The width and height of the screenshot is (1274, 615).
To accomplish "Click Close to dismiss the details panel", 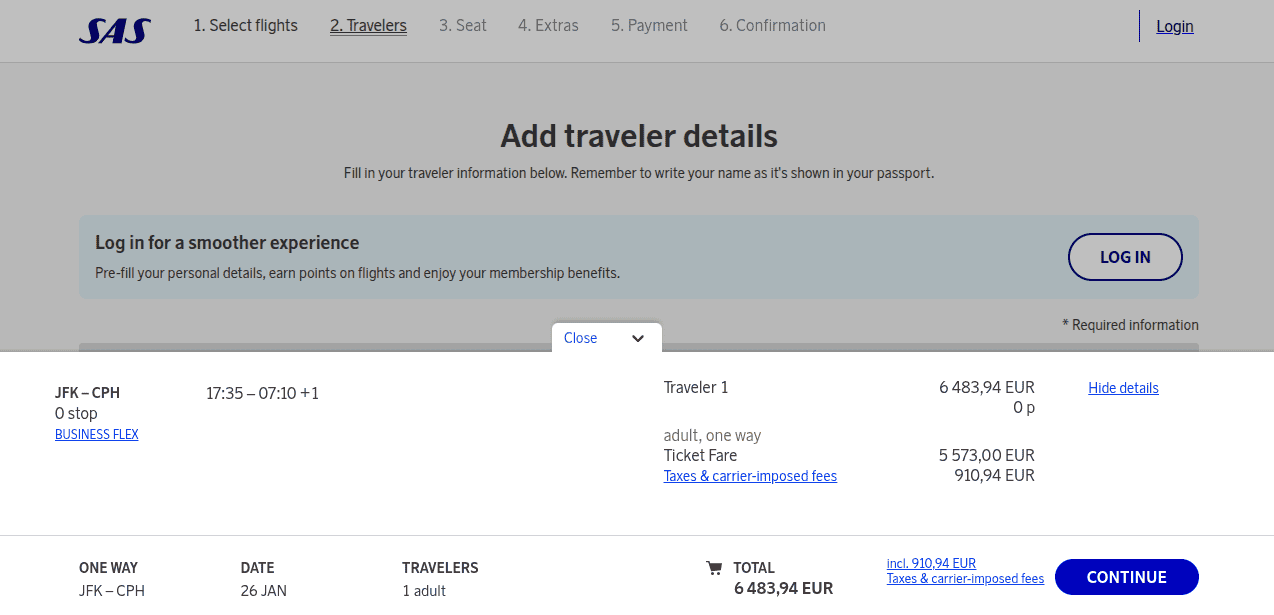I will (x=580, y=338).
